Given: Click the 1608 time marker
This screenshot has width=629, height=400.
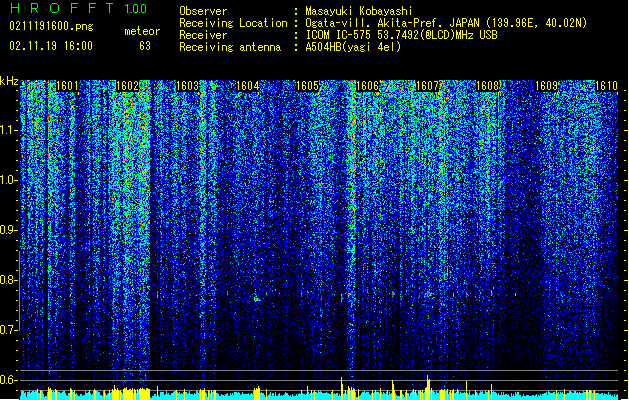Looking at the screenshot, I should (x=487, y=86).
